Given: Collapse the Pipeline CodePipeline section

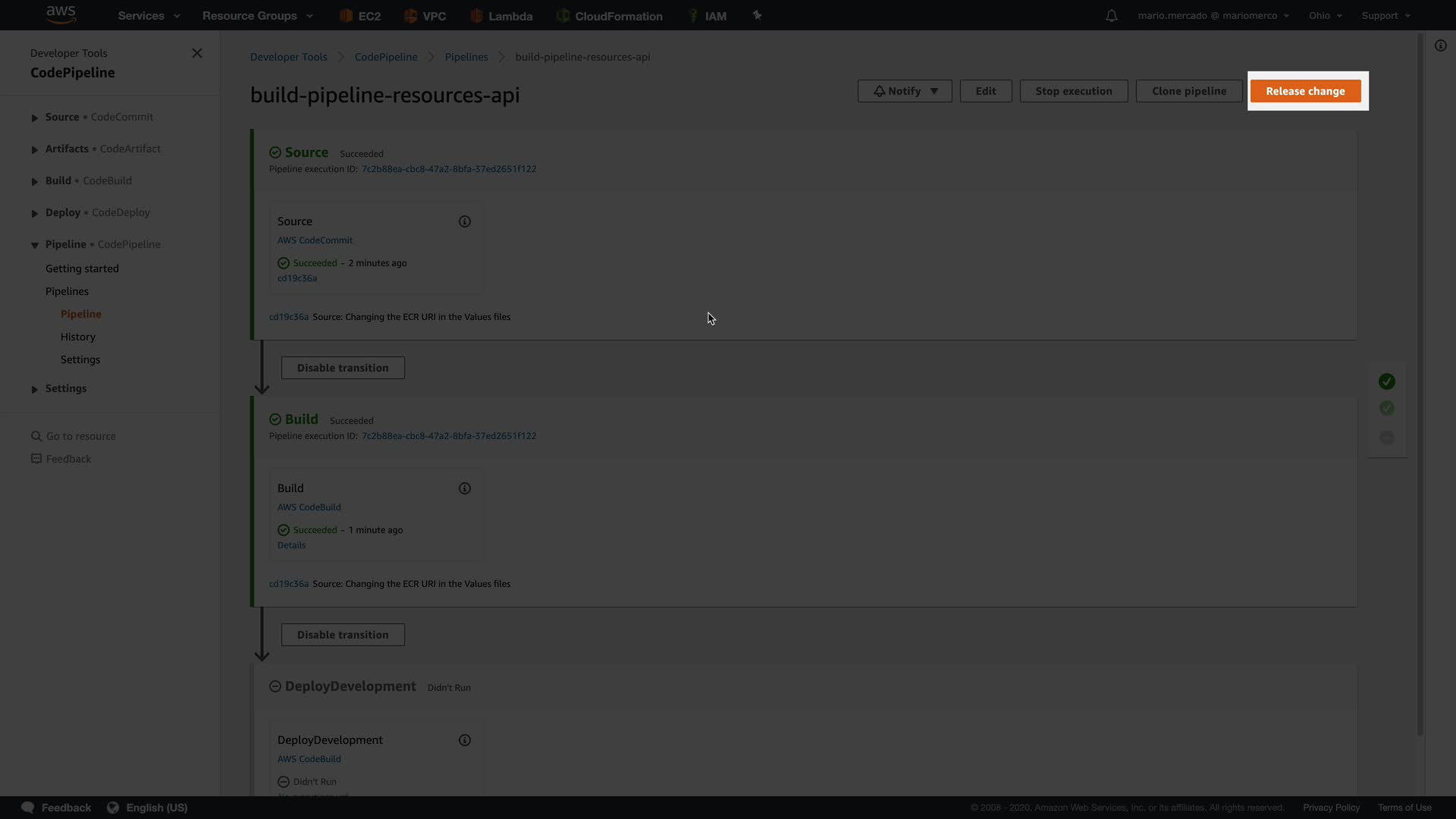Looking at the screenshot, I should tap(34, 245).
